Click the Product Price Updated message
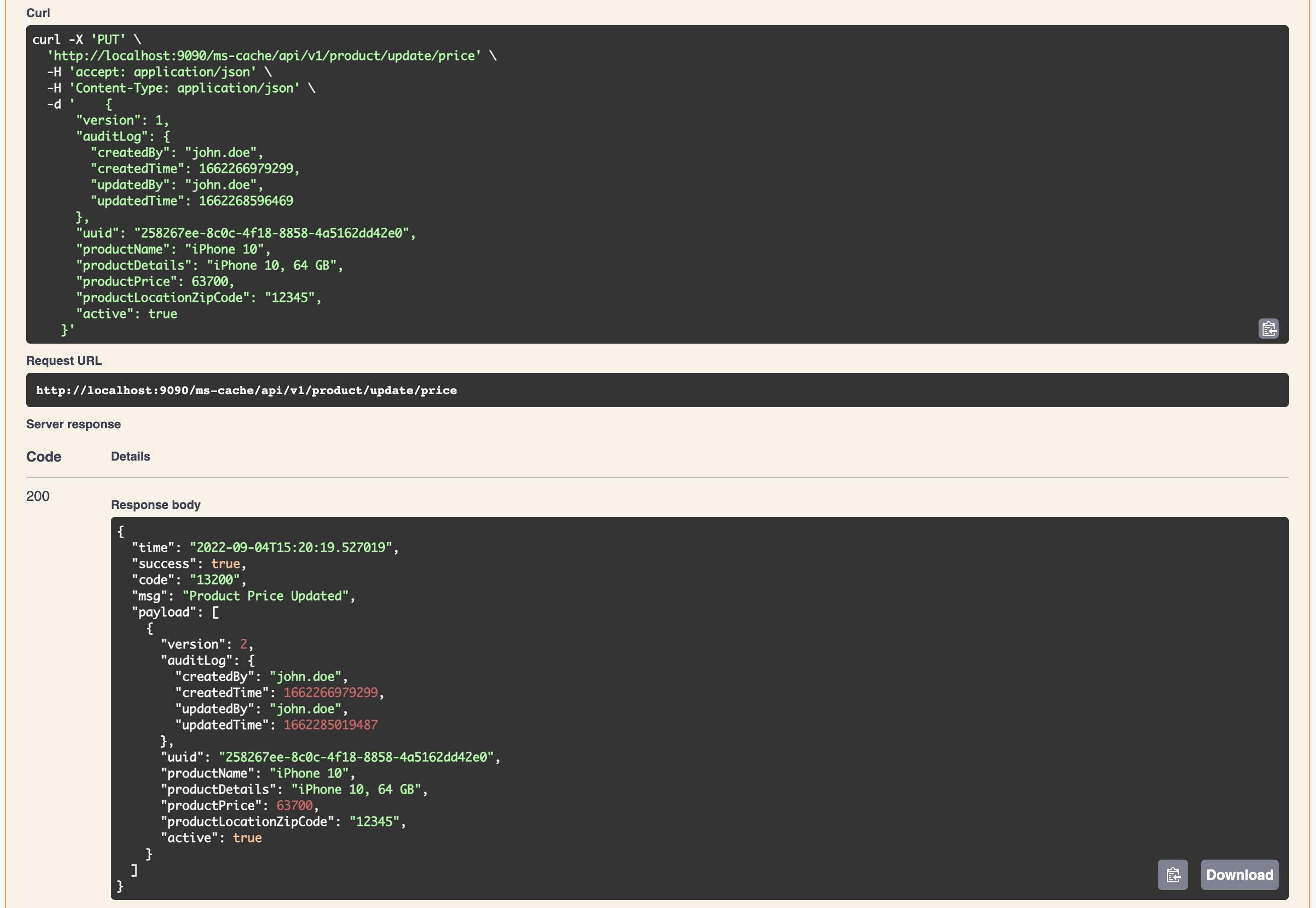Image resolution: width=1316 pixels, height=908 pixels. [x=265, y=596]
